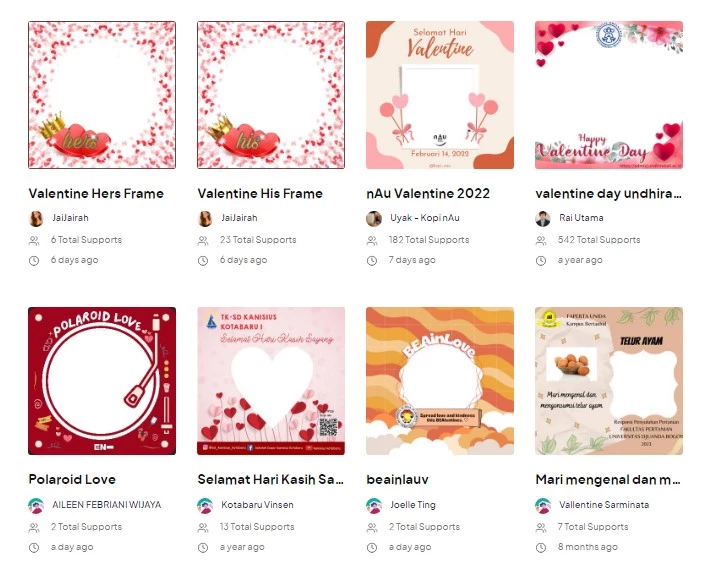Viewport: 714px width, 570px height.
Task: Open the Happy Valentine Day undhira frame image
Action: [x=609, y=95]
